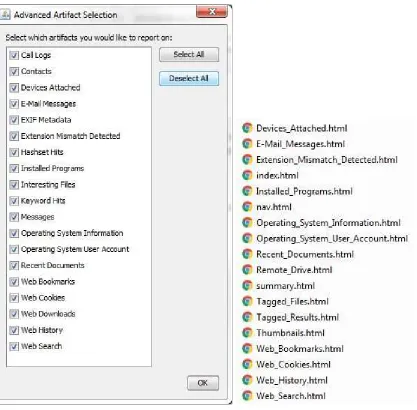Toggle the Web Bookmarks checkbox
Screen dimensions: 417x410
(x=14, y=282)
